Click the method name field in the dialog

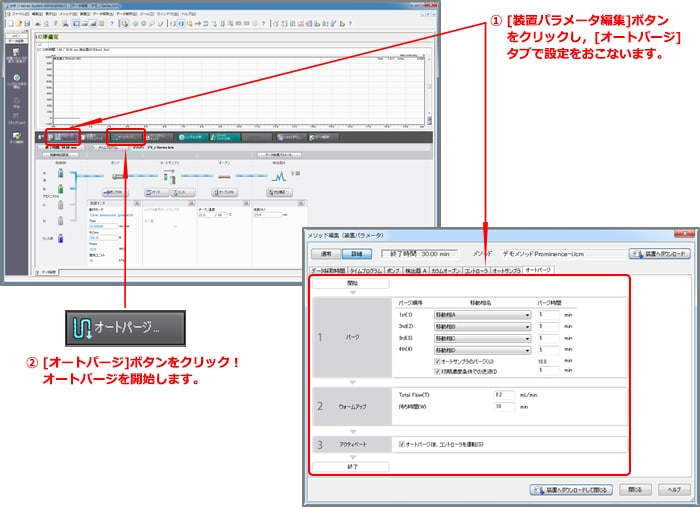click(x=562, y=254)
